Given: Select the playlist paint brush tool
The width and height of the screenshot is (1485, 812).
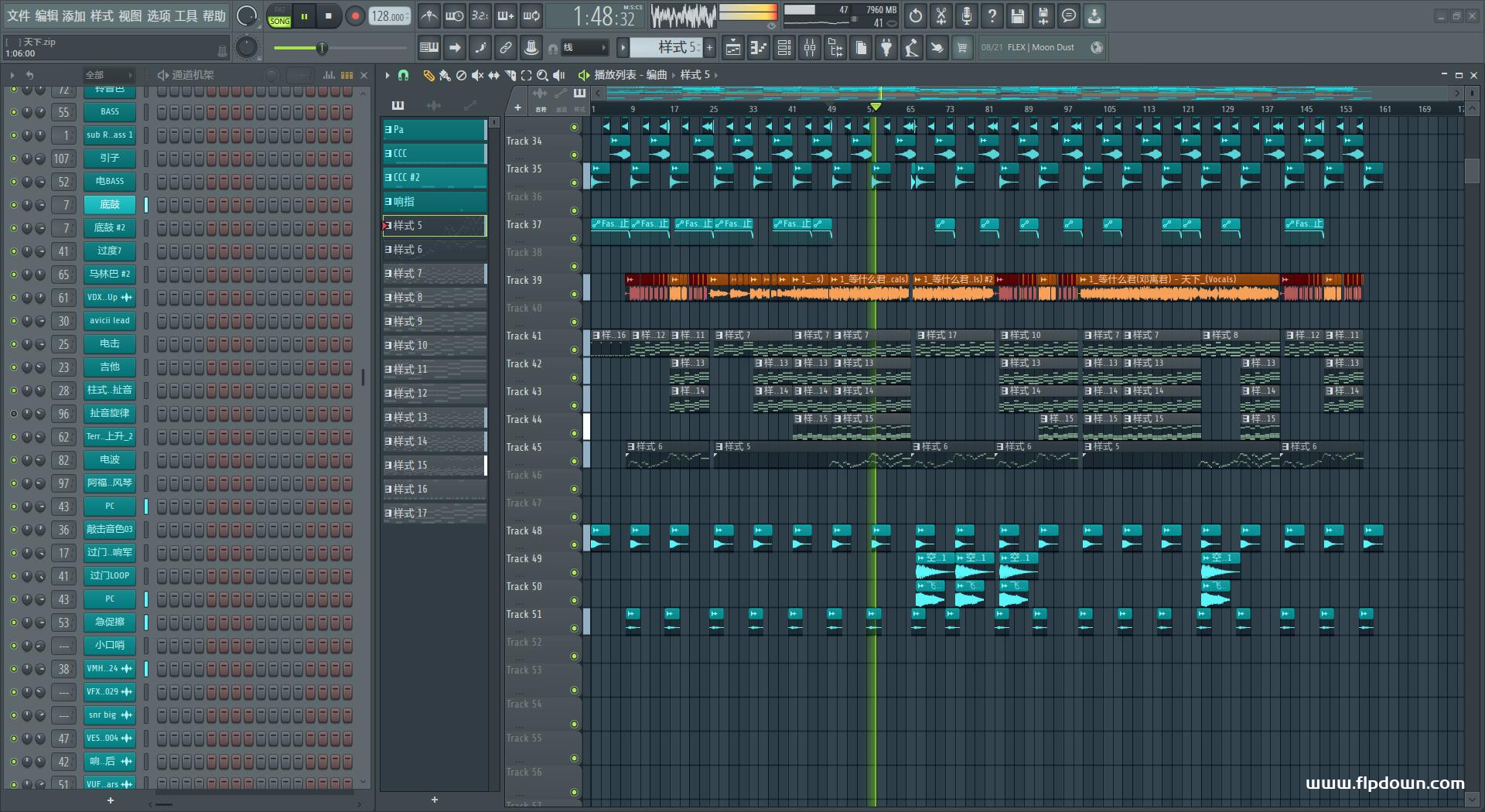Looking at the screenshot, I should click(445, 75).
